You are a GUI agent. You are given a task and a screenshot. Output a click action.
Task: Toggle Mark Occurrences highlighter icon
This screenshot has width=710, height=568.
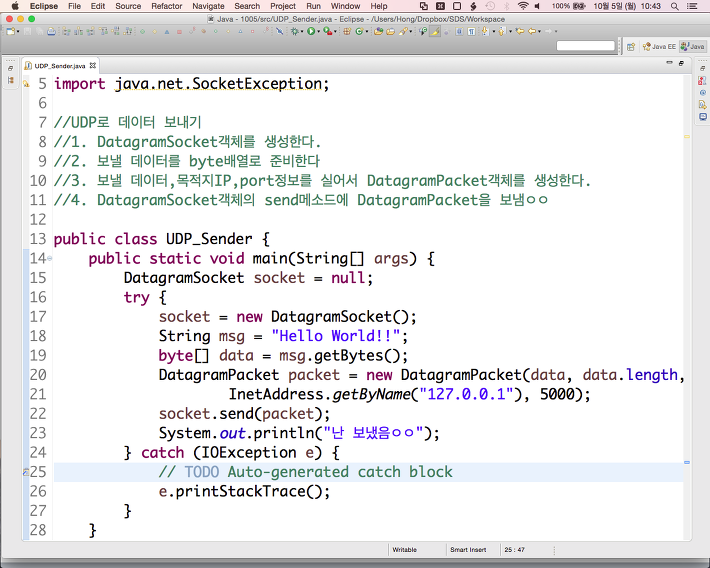435,31
